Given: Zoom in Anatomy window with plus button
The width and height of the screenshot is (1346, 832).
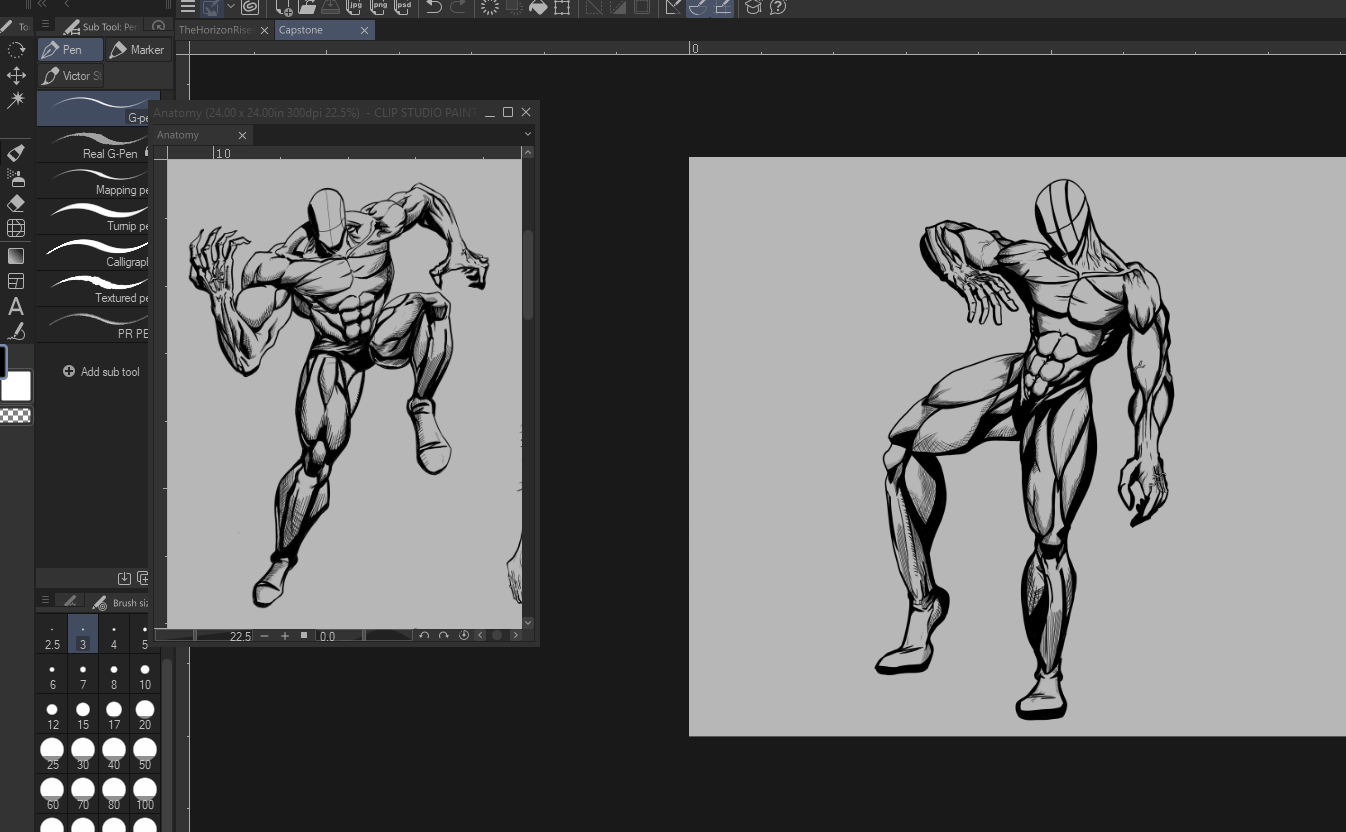Looking at the screenshot, I should tap(285, 636).
